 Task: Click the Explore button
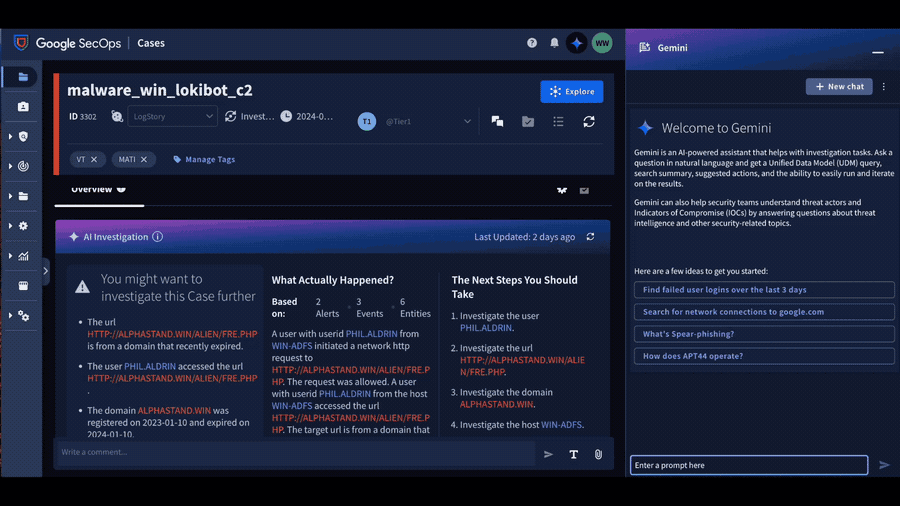tap(572, 91)
